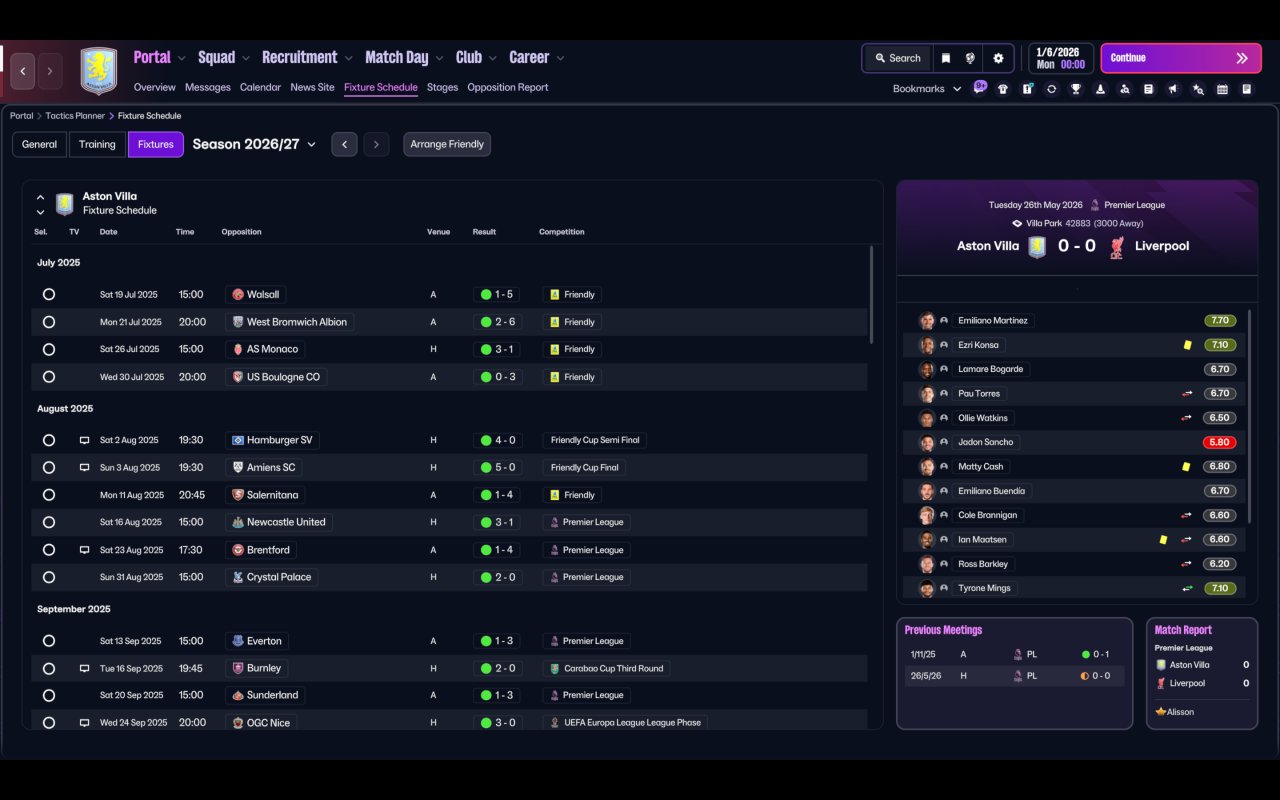Switch to the Training view button
1280x800 pixels.
coord(97,144)
